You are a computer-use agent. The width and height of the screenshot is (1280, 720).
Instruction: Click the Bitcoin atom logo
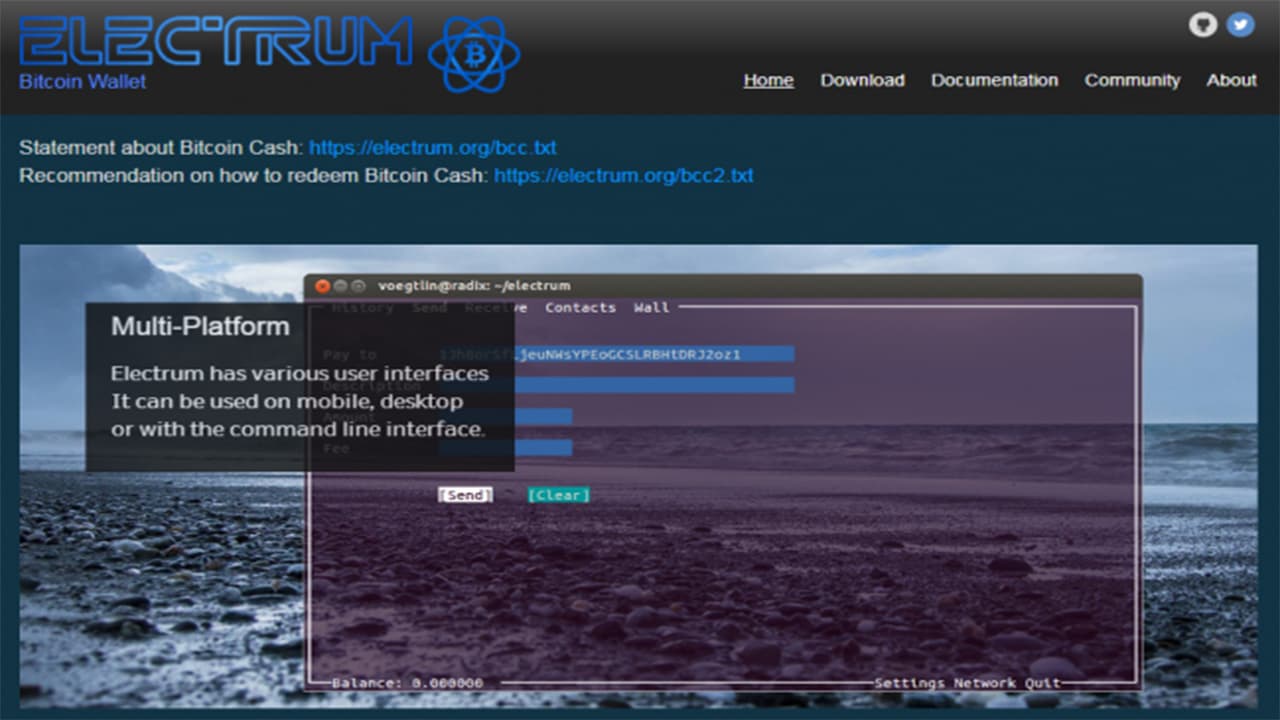point(474,53)
